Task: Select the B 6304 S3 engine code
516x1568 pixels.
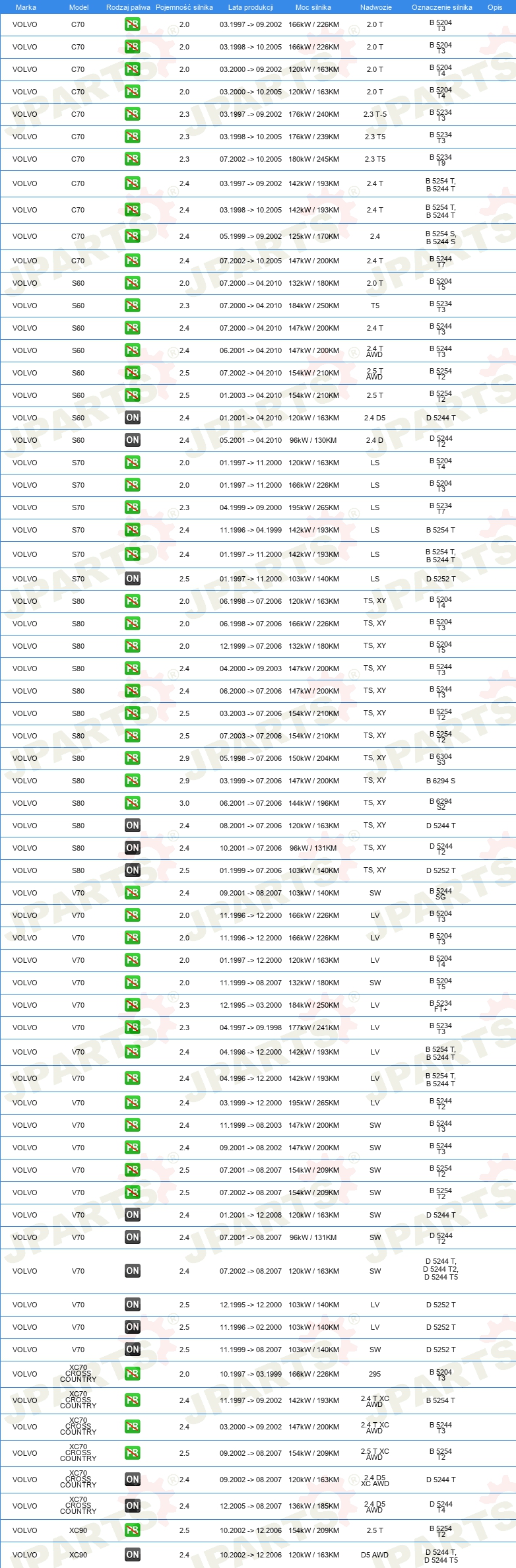Action: point(441,759)
